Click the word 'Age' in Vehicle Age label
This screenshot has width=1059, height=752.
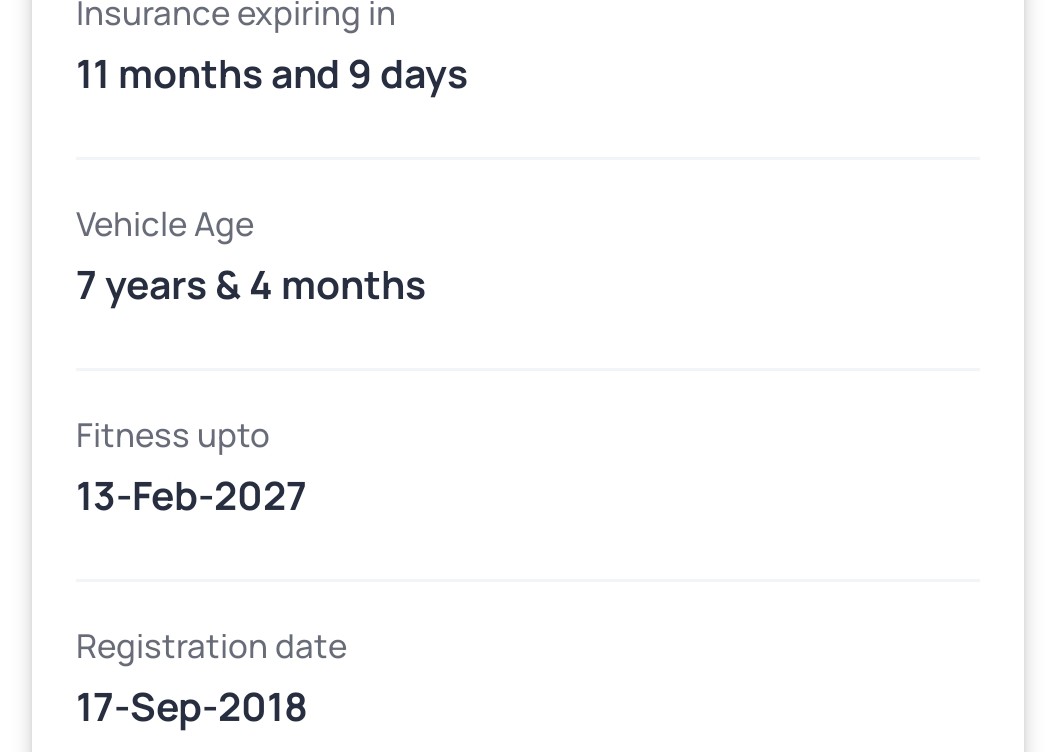(x=224, y=225)
